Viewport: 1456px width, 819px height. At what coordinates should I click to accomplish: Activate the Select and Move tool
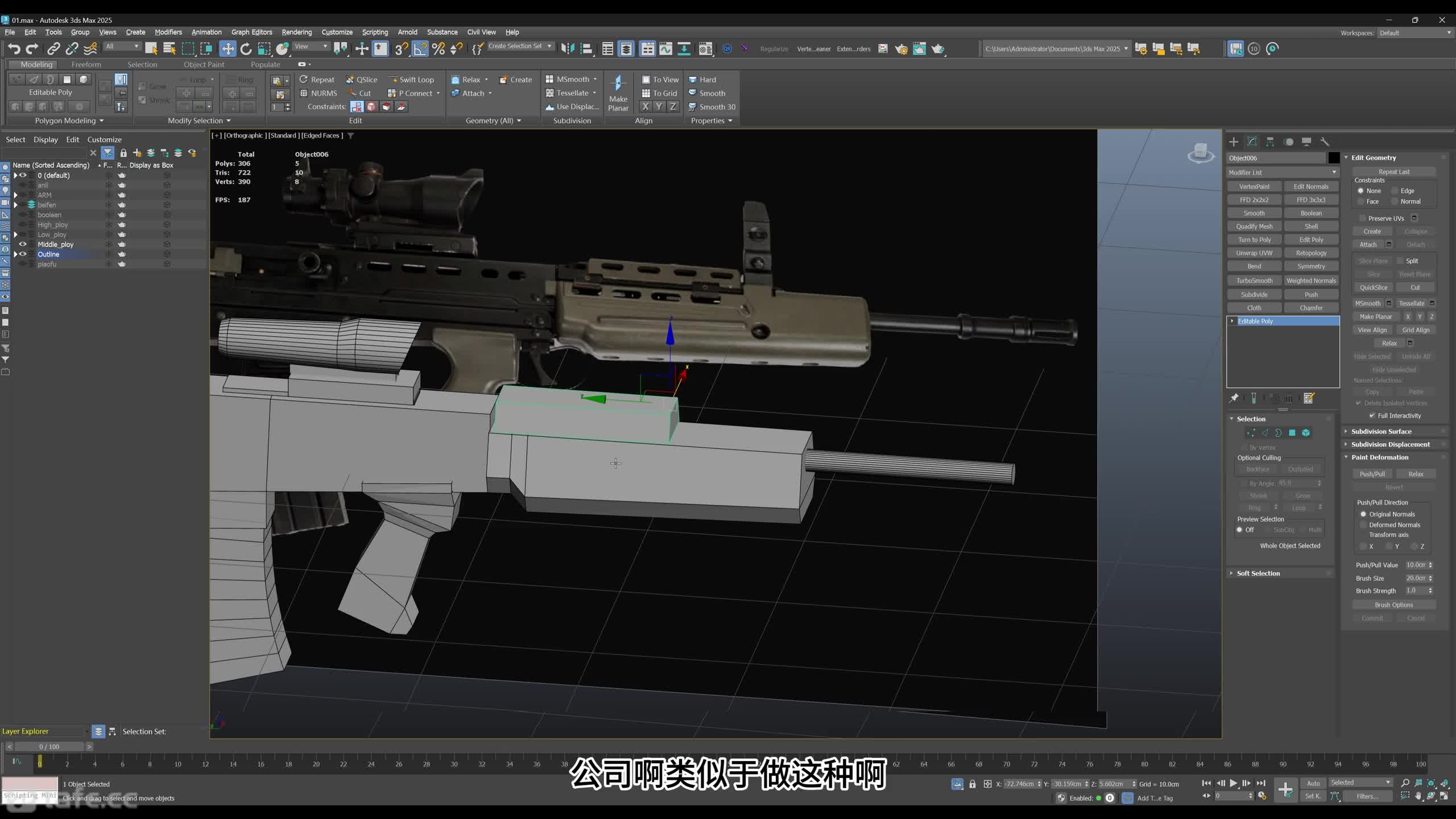(x=227, y=49)
